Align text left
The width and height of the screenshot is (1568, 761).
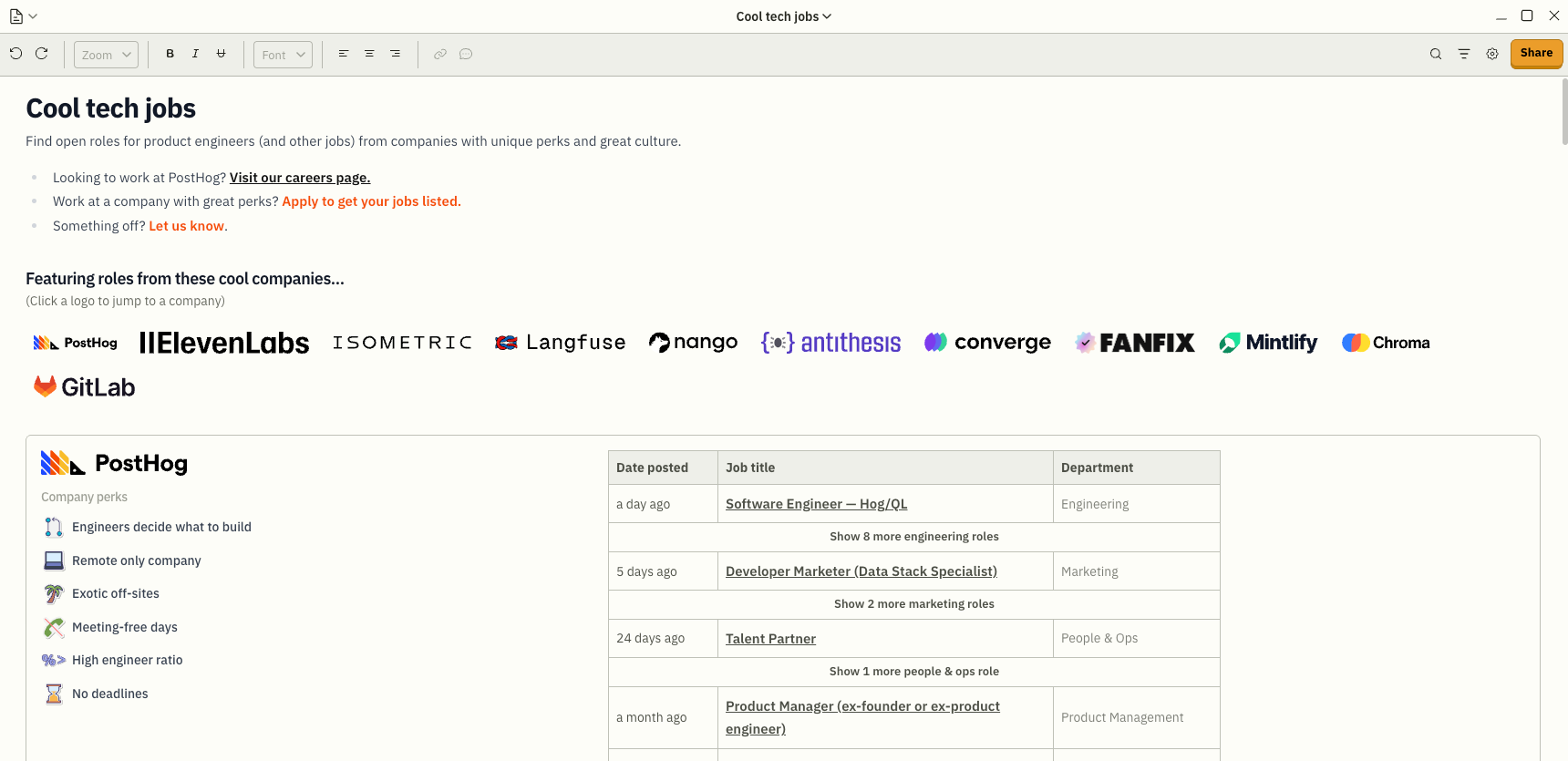click(344, 54)
